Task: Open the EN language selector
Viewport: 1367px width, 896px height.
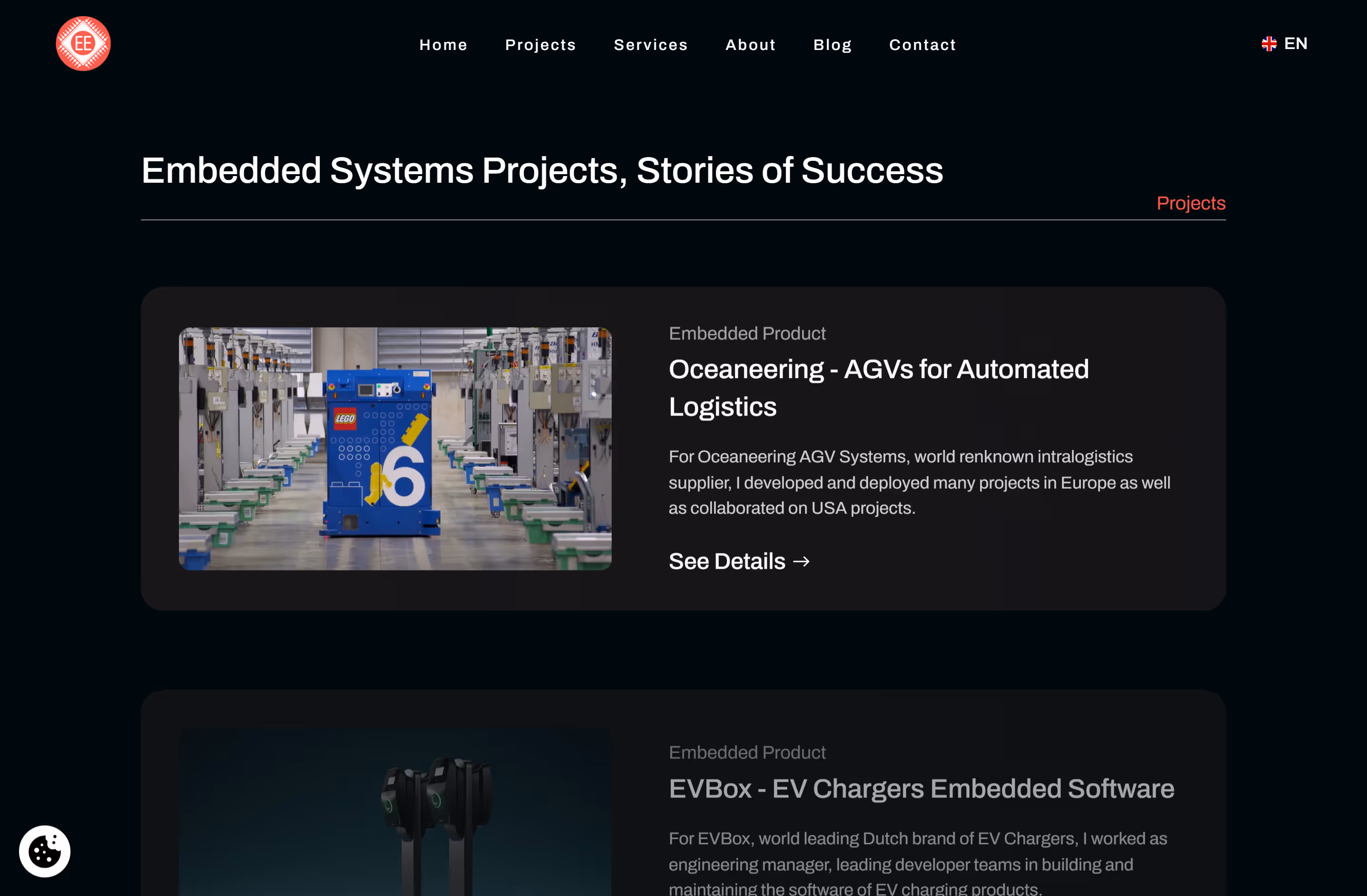Action: 1284,44
